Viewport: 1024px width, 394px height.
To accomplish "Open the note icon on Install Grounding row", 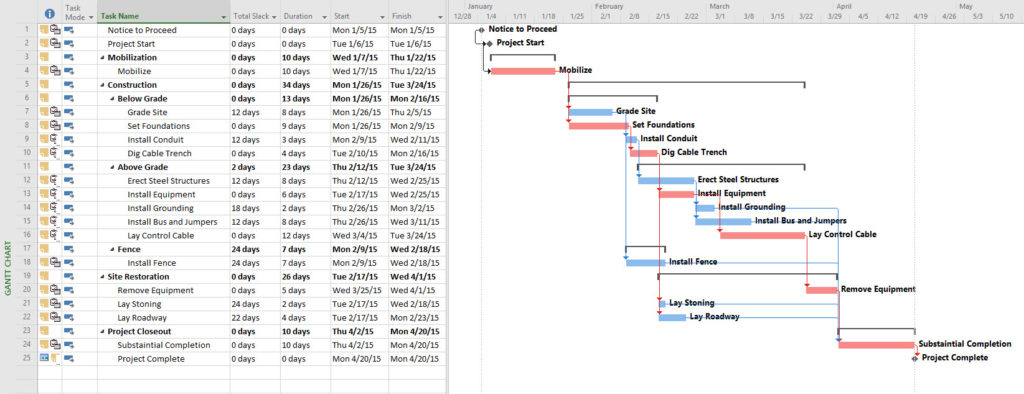I will [44, 208].
